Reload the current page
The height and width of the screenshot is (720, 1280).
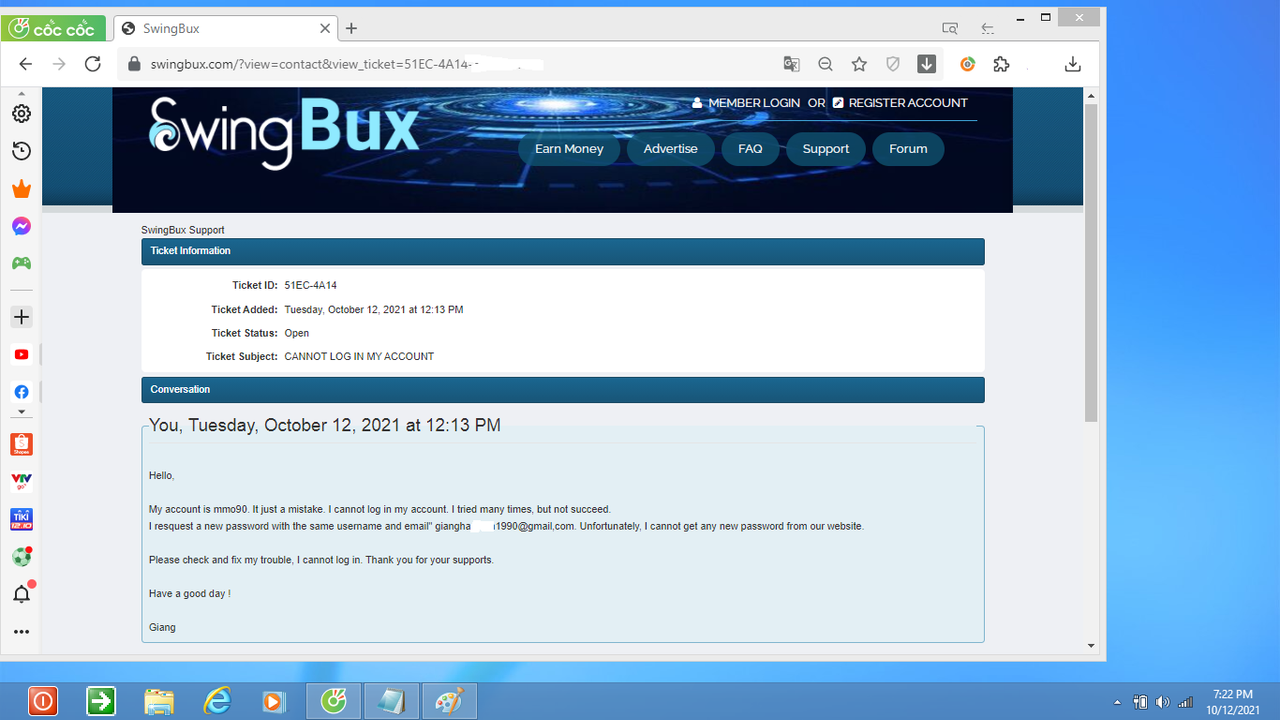point(93,64)
